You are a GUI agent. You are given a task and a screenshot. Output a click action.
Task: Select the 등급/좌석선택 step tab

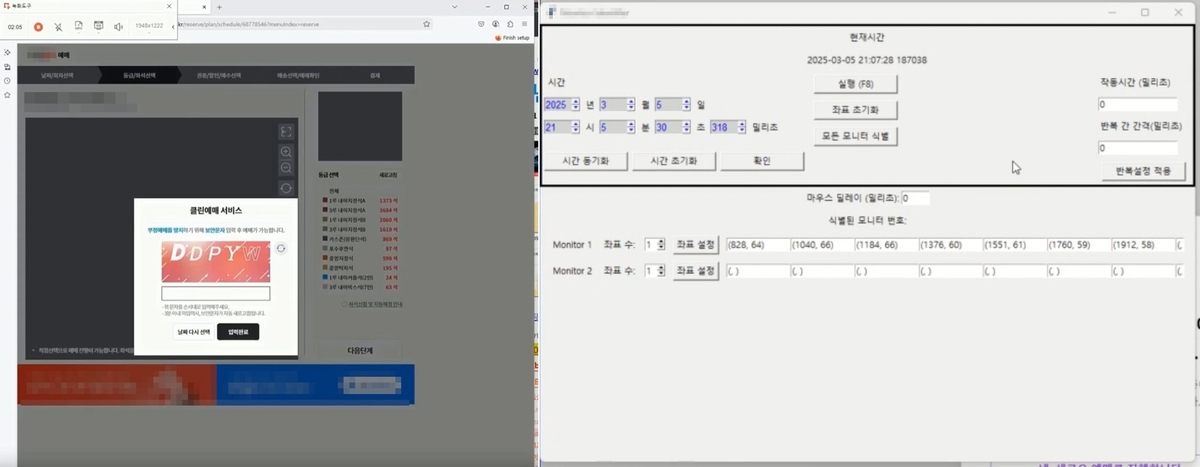[x=139, y=75]
